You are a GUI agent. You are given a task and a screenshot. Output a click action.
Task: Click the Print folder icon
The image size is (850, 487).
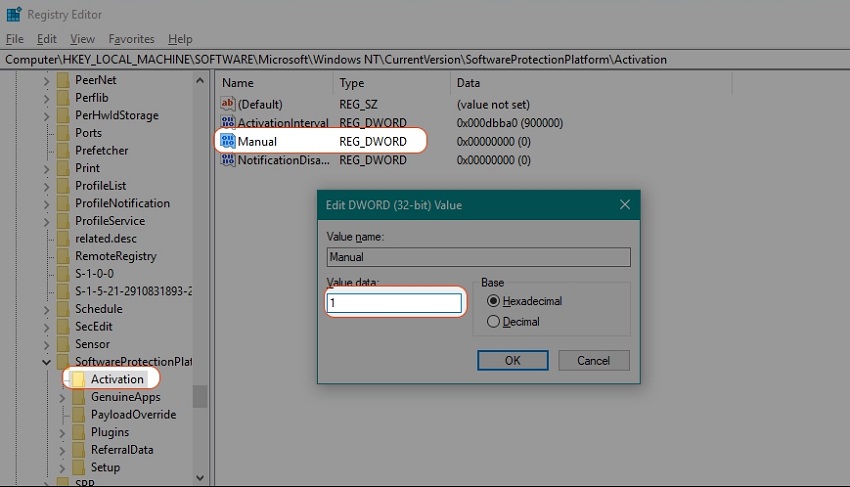pos(63,168)
